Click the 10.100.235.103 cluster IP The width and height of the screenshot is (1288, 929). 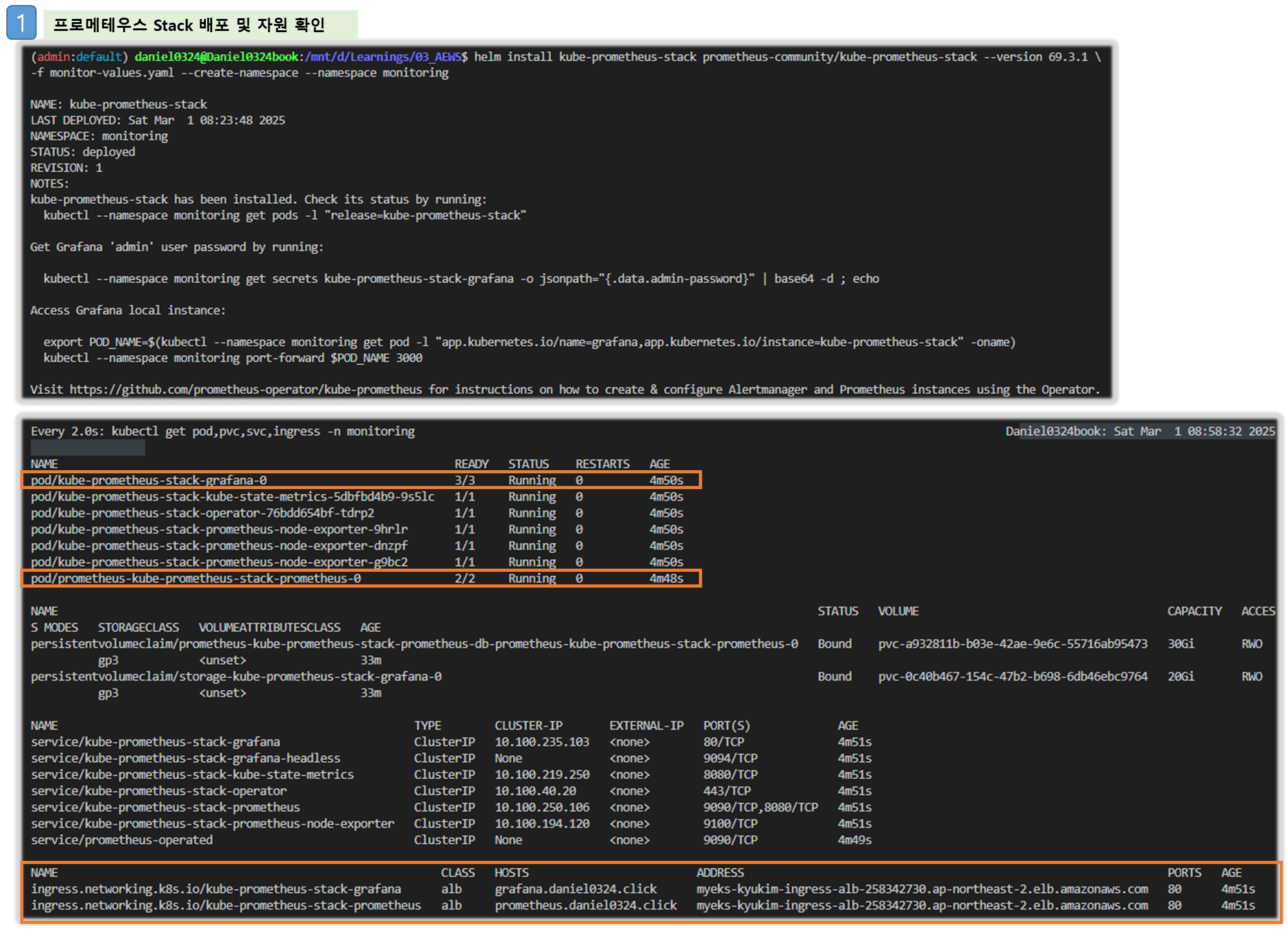(x=542, y=742)
